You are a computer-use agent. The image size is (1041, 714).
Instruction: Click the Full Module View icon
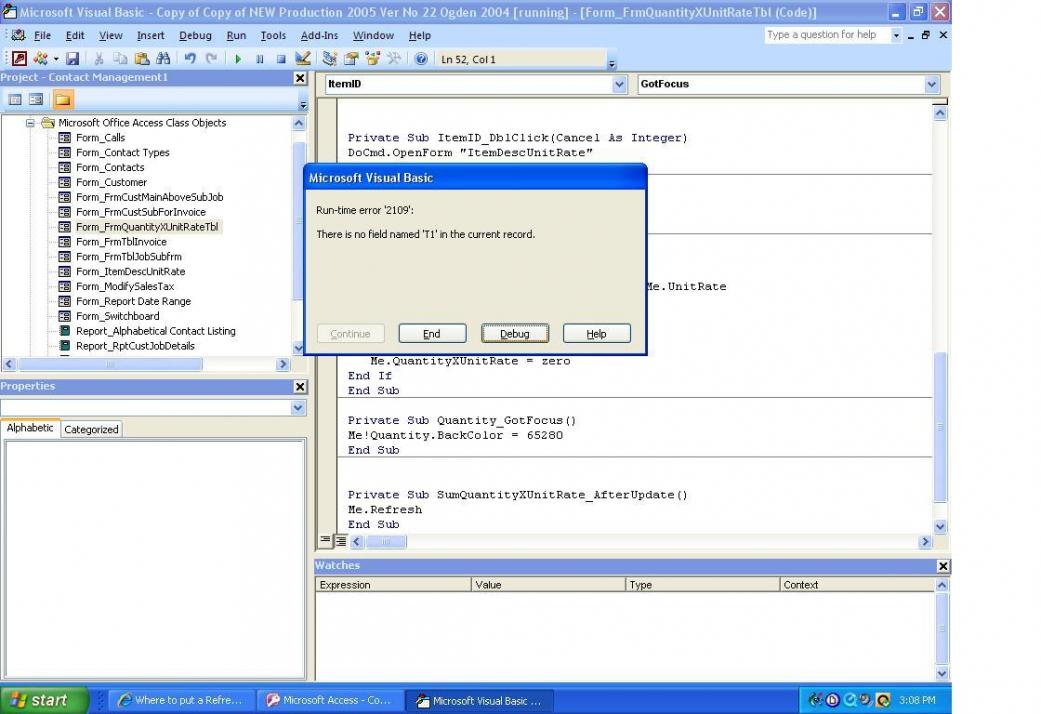(341, 541)
